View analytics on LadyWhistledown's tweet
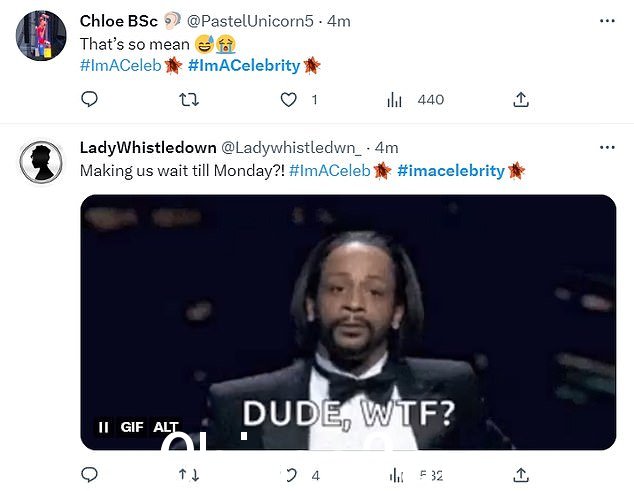This screenshot has width=634, height=491. pyautogui.click(x=416, y=476)
